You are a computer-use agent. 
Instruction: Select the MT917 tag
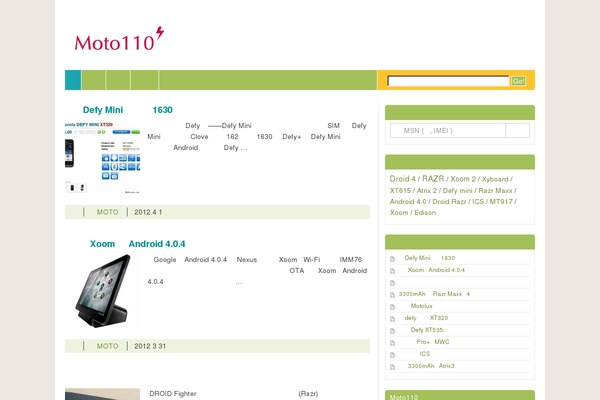501,202
